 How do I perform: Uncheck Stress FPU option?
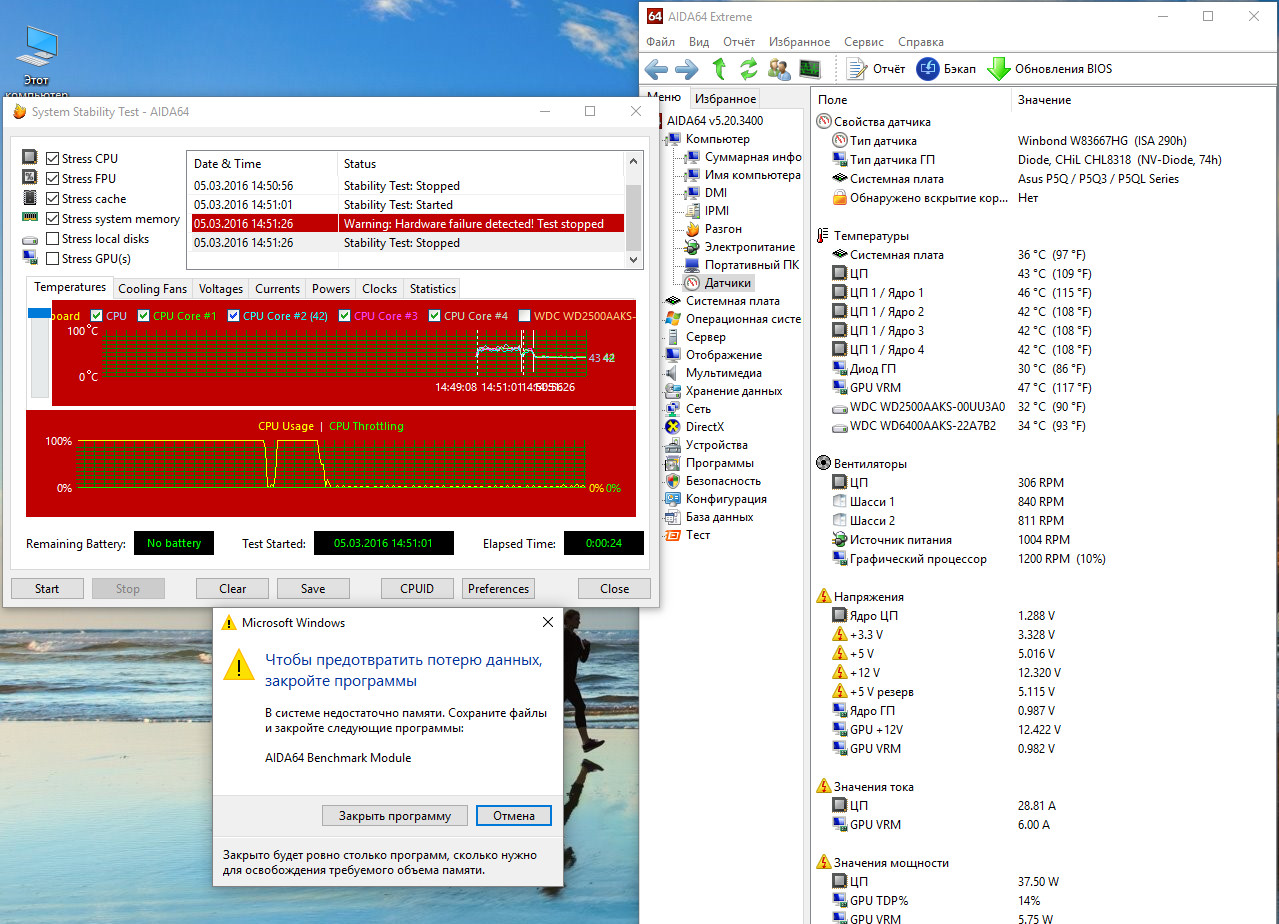(53, 179)
